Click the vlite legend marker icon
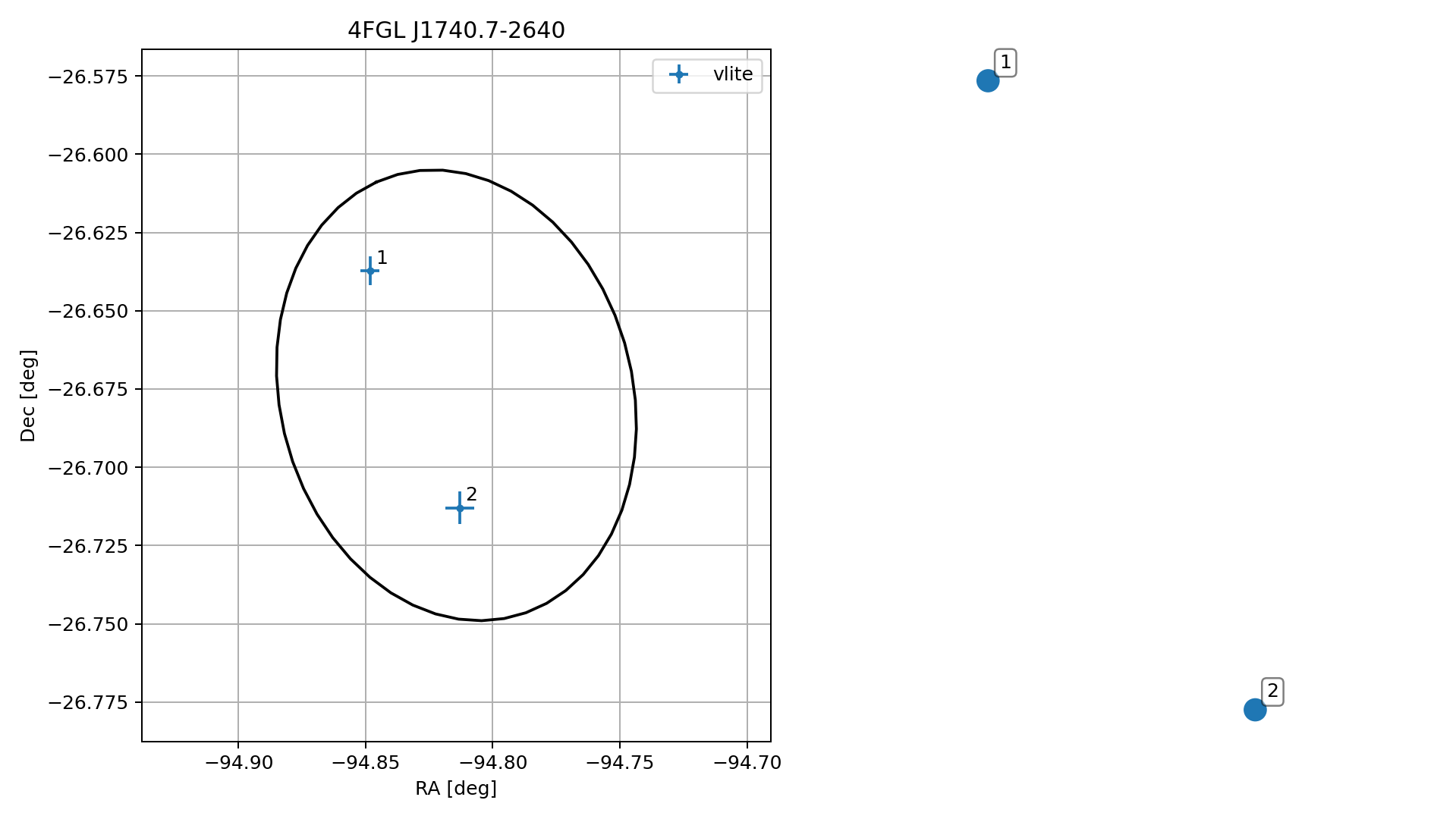1456x819 pixels. pos(678,74)
